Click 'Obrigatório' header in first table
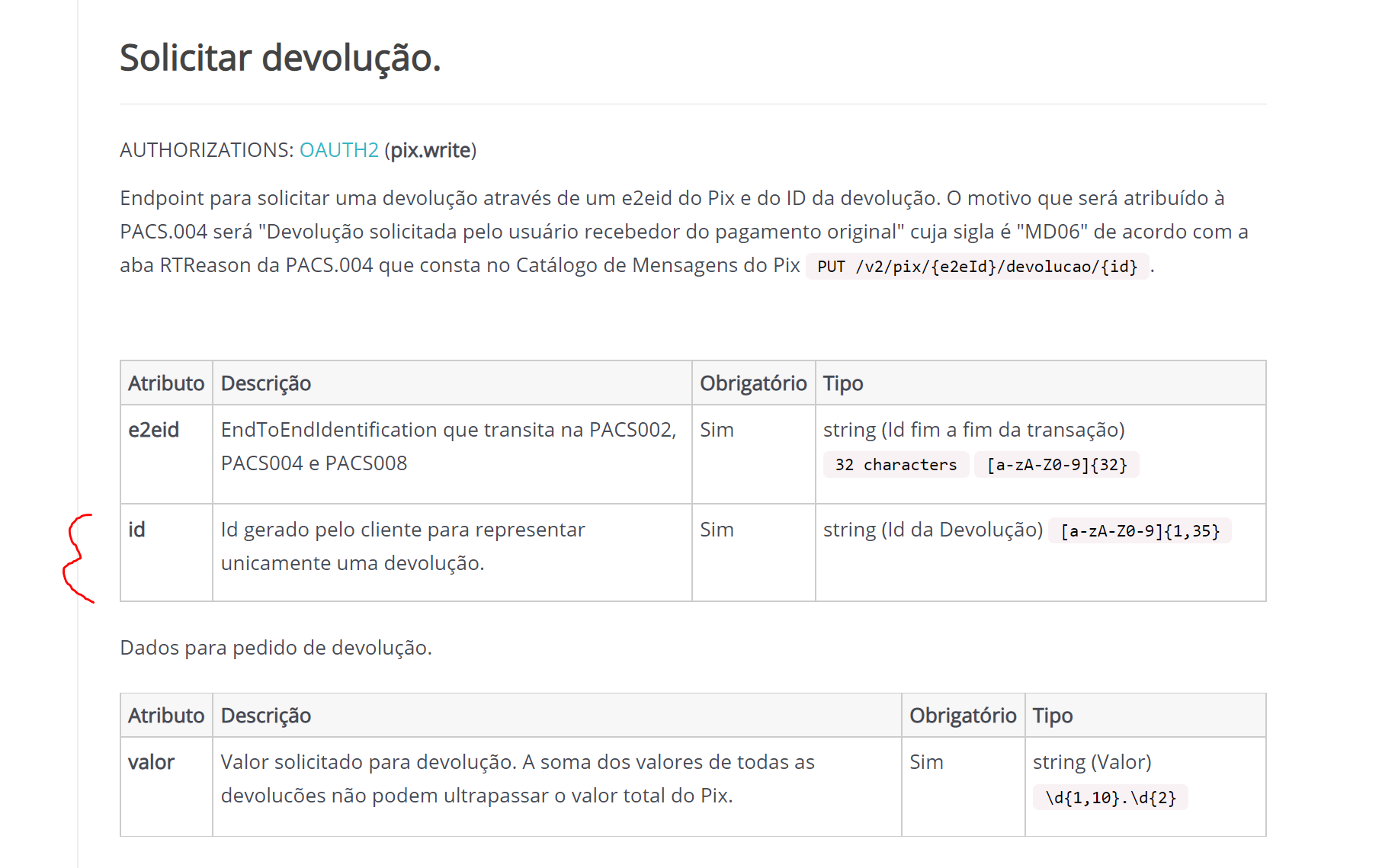The height and width of the screenshot is (868, 1382). [x=753, y=383]
